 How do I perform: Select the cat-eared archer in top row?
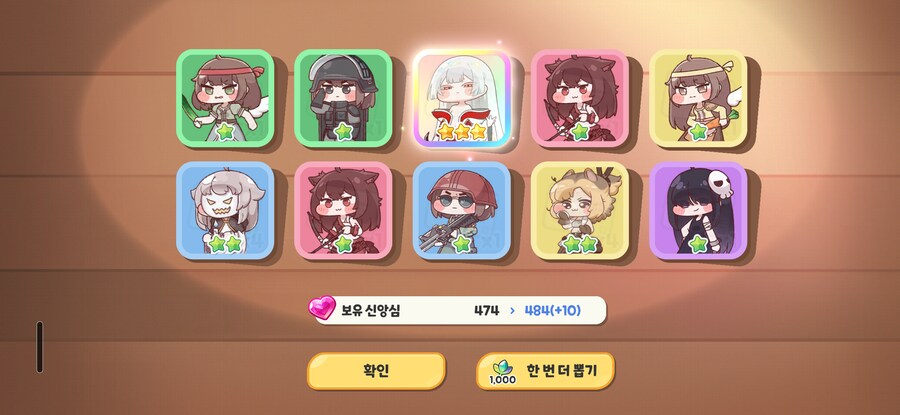coord(580,98)
